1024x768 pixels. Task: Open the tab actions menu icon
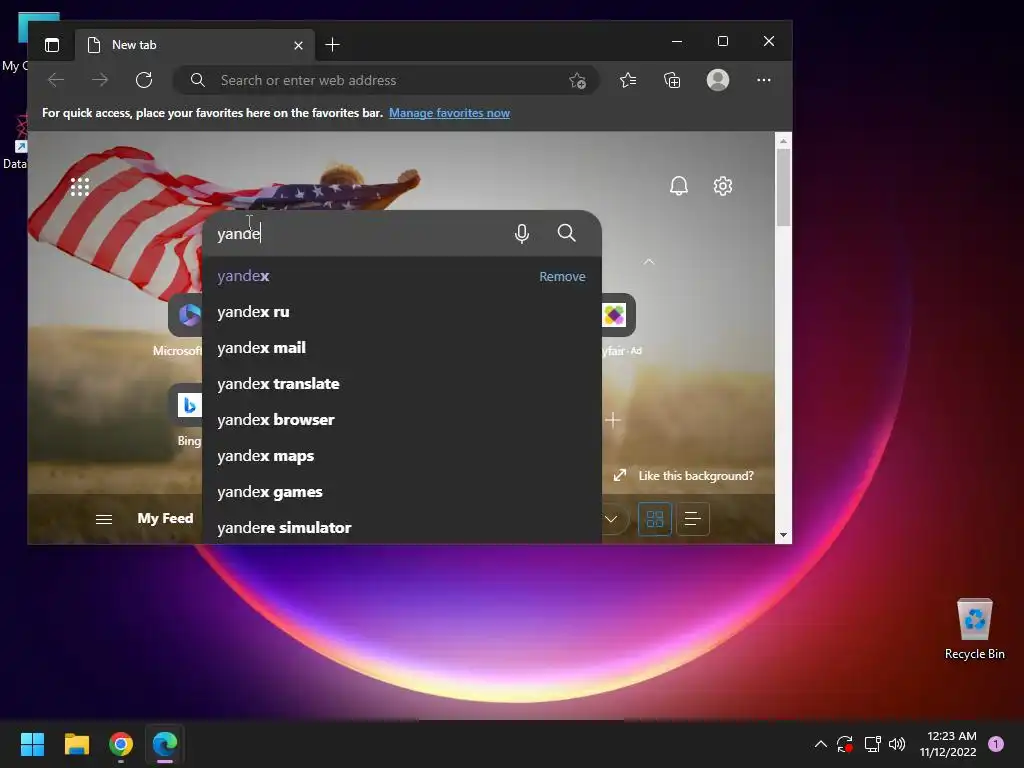[52, 45]
